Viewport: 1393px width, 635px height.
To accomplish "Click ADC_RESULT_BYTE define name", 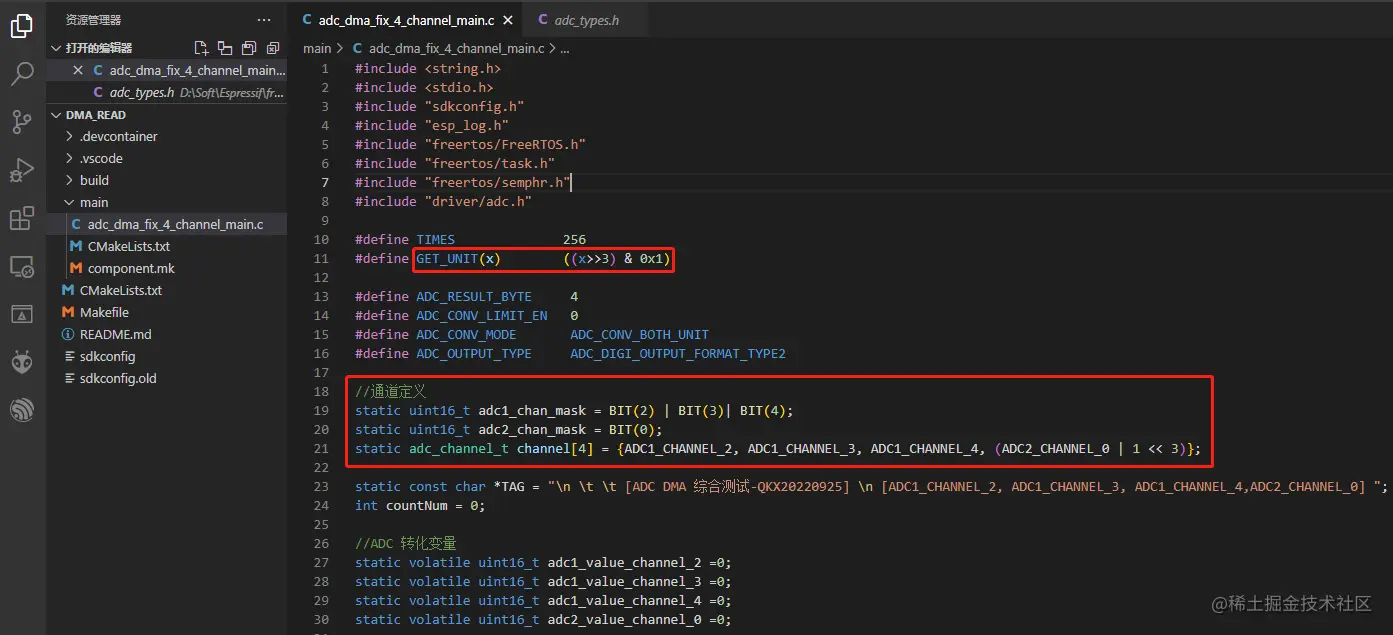I will click(x=474, y=296).
